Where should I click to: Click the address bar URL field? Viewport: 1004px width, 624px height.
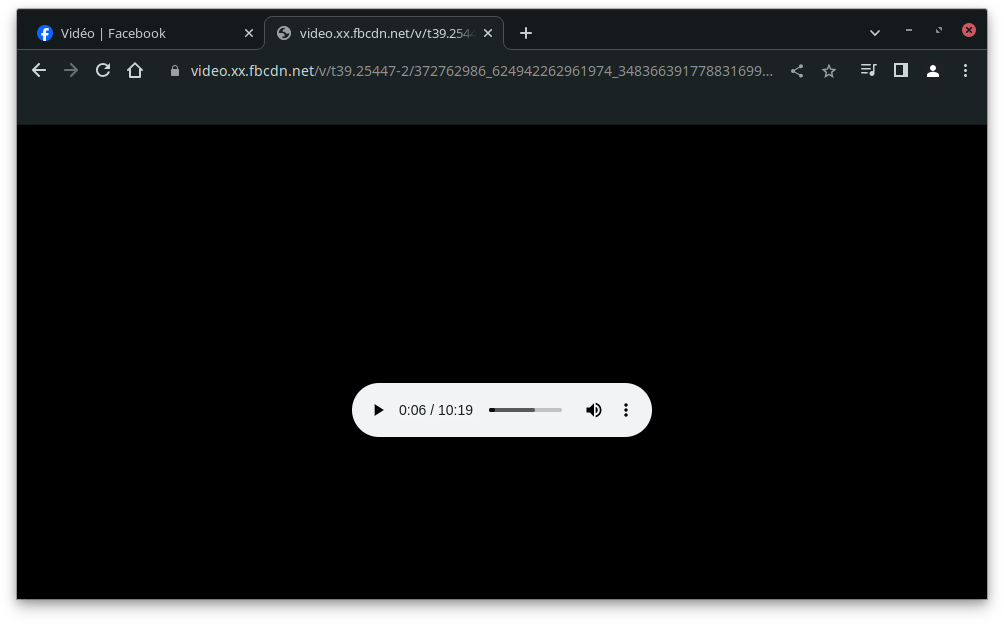(x=480, y=71)
